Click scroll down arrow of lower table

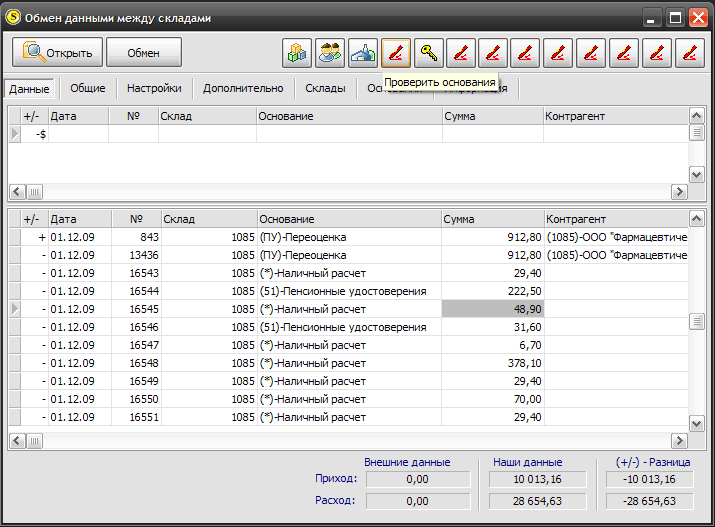click(696, 424)
